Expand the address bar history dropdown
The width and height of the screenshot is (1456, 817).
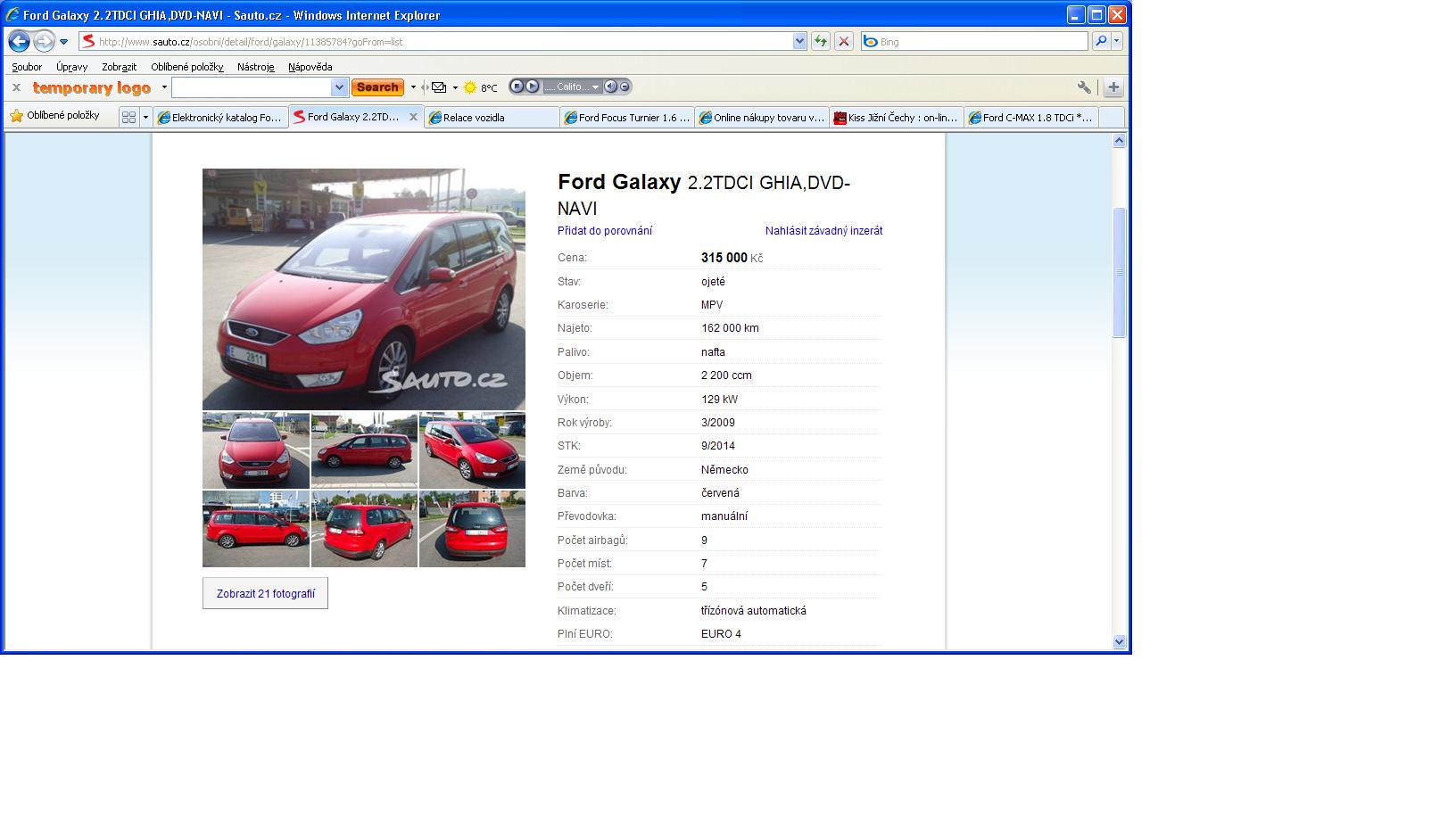799,41
